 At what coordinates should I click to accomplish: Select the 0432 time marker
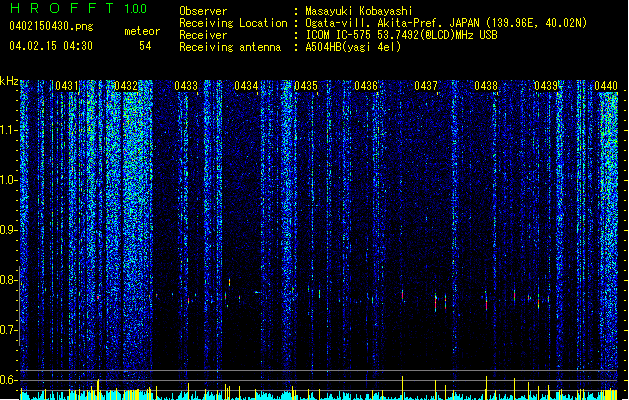[126, 86]
